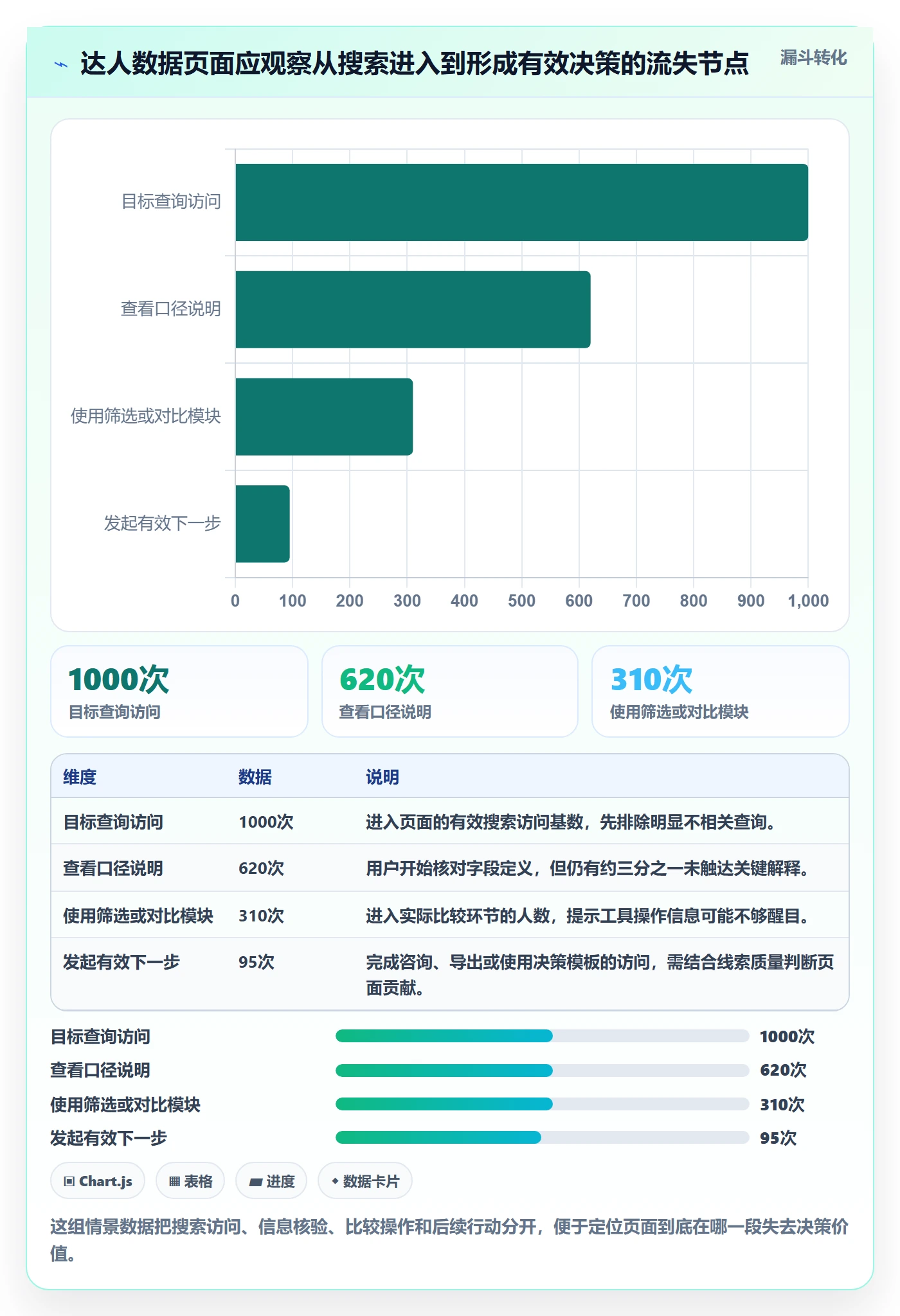Click the footer note starting with 这组情景数据

(449, 1240)
